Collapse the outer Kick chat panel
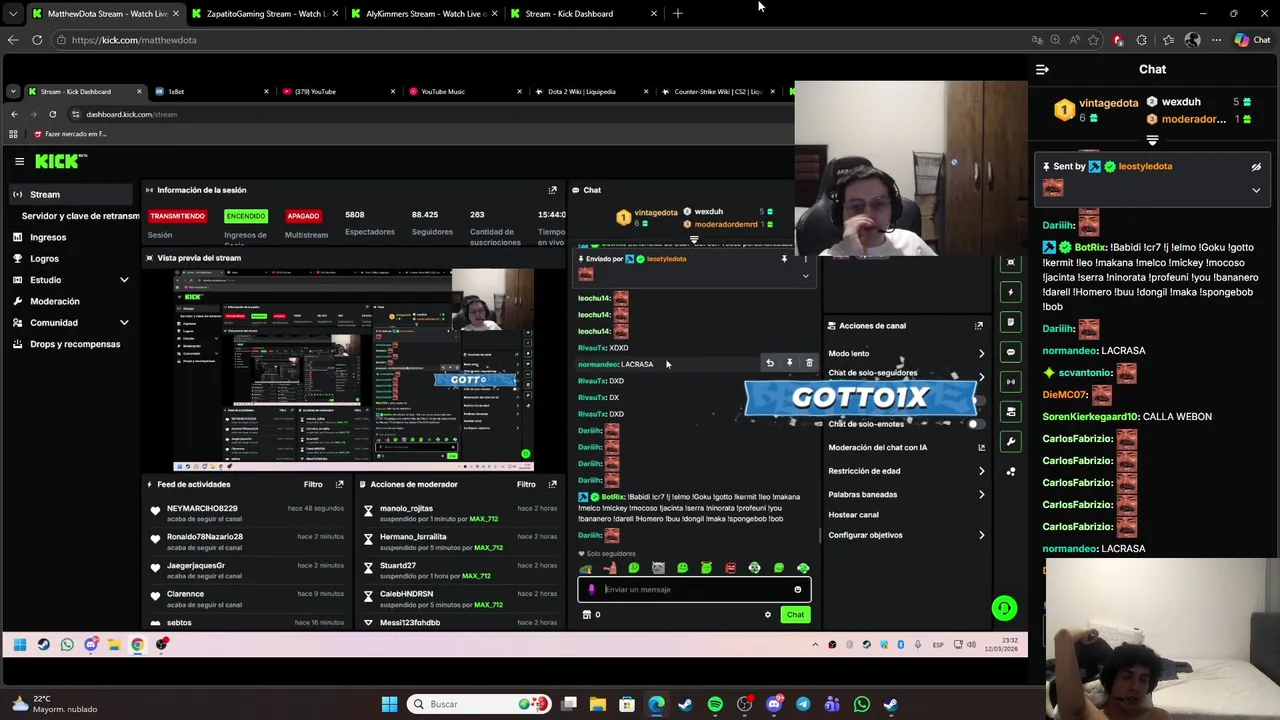Screen dimensions: 1280x720 [x=1042, y=69]
